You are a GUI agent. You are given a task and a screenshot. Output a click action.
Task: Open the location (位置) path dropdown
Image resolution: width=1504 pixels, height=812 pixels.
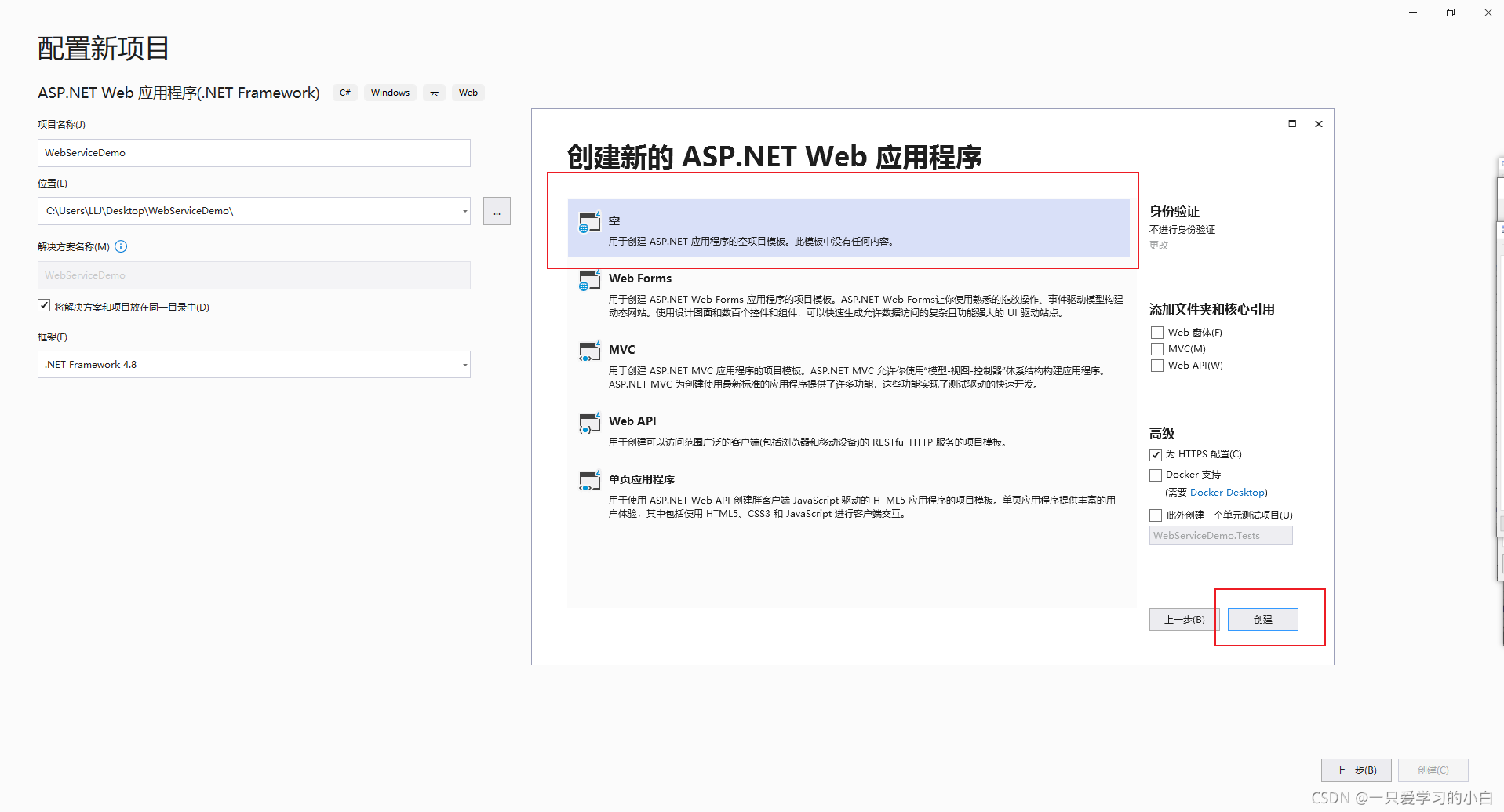click(x=464, y=211)
